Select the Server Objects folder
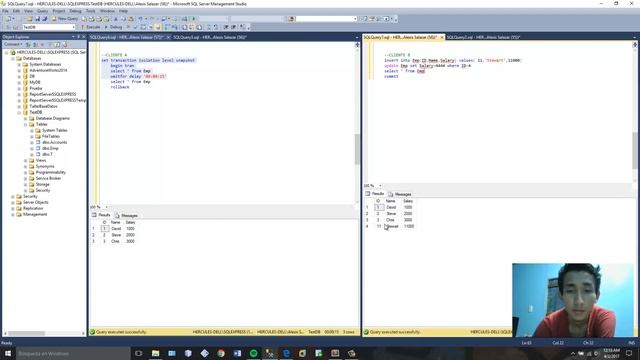Viewport: 640px width, 360px height. click(x=35, y=202)
